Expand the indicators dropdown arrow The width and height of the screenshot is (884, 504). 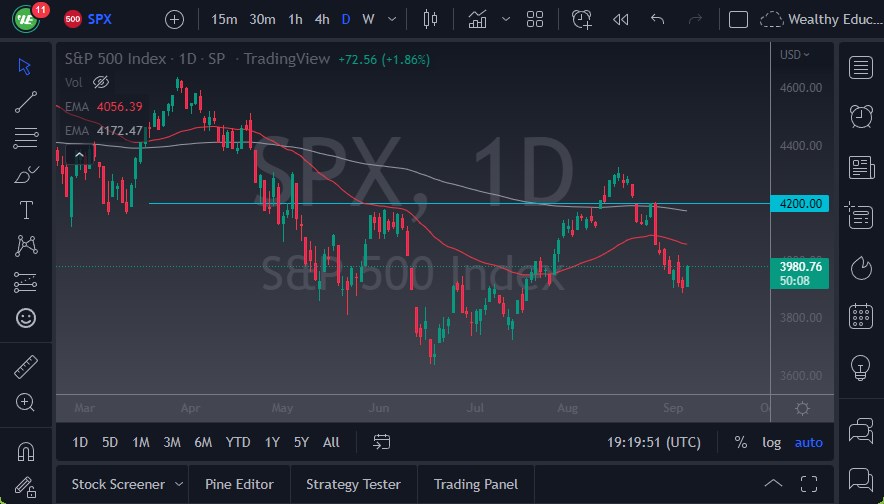505,19
